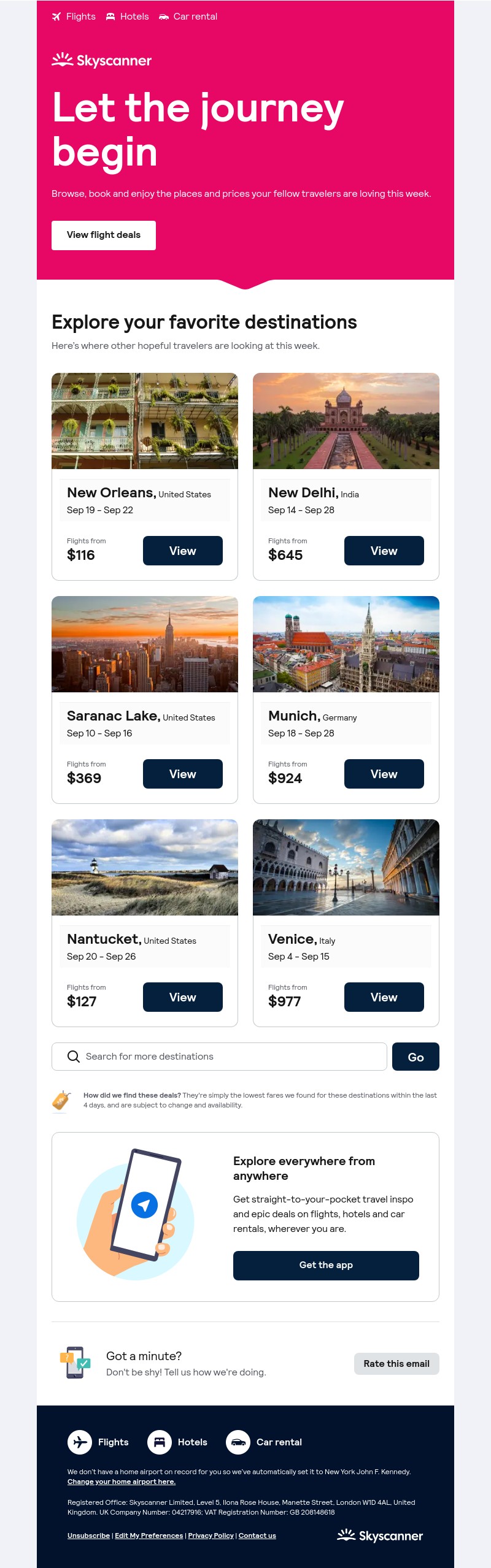Click the phone survey icon beside Got a minute
The width and height of the screenshot is (491, 1568).
[x=75, y=1363]
